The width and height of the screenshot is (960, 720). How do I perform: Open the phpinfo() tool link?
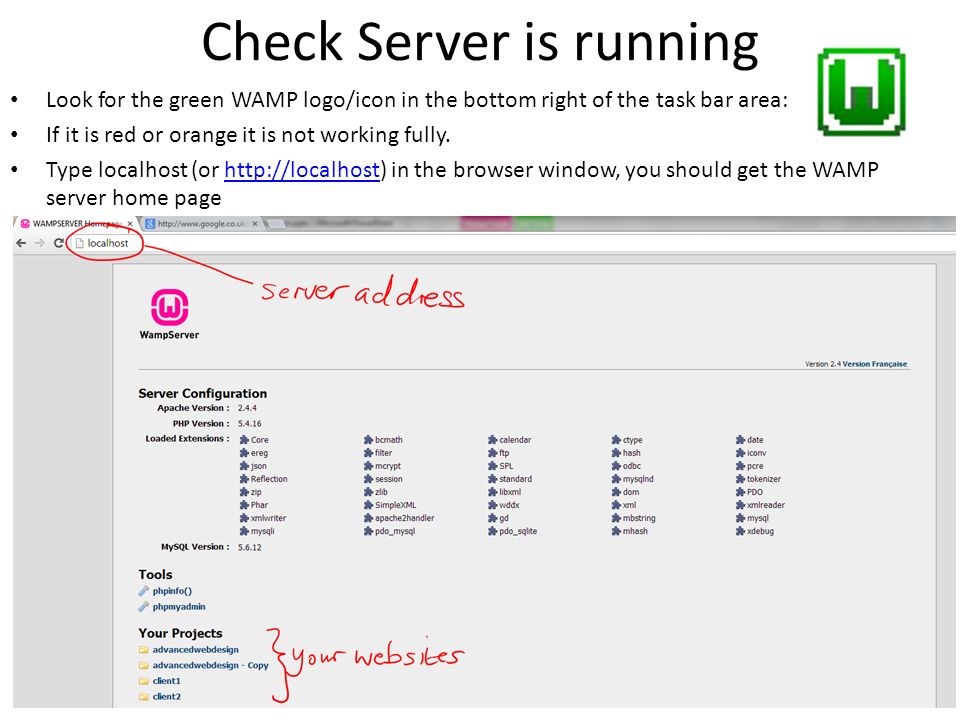172,591
